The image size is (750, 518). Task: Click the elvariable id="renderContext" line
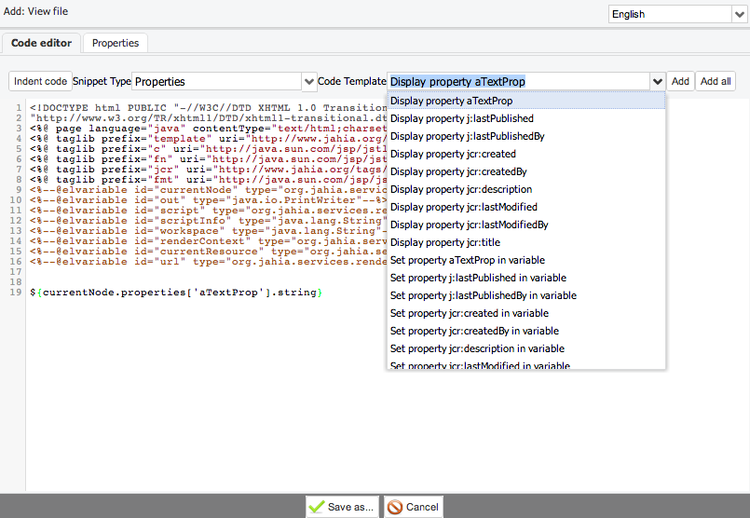click(208, 241)
